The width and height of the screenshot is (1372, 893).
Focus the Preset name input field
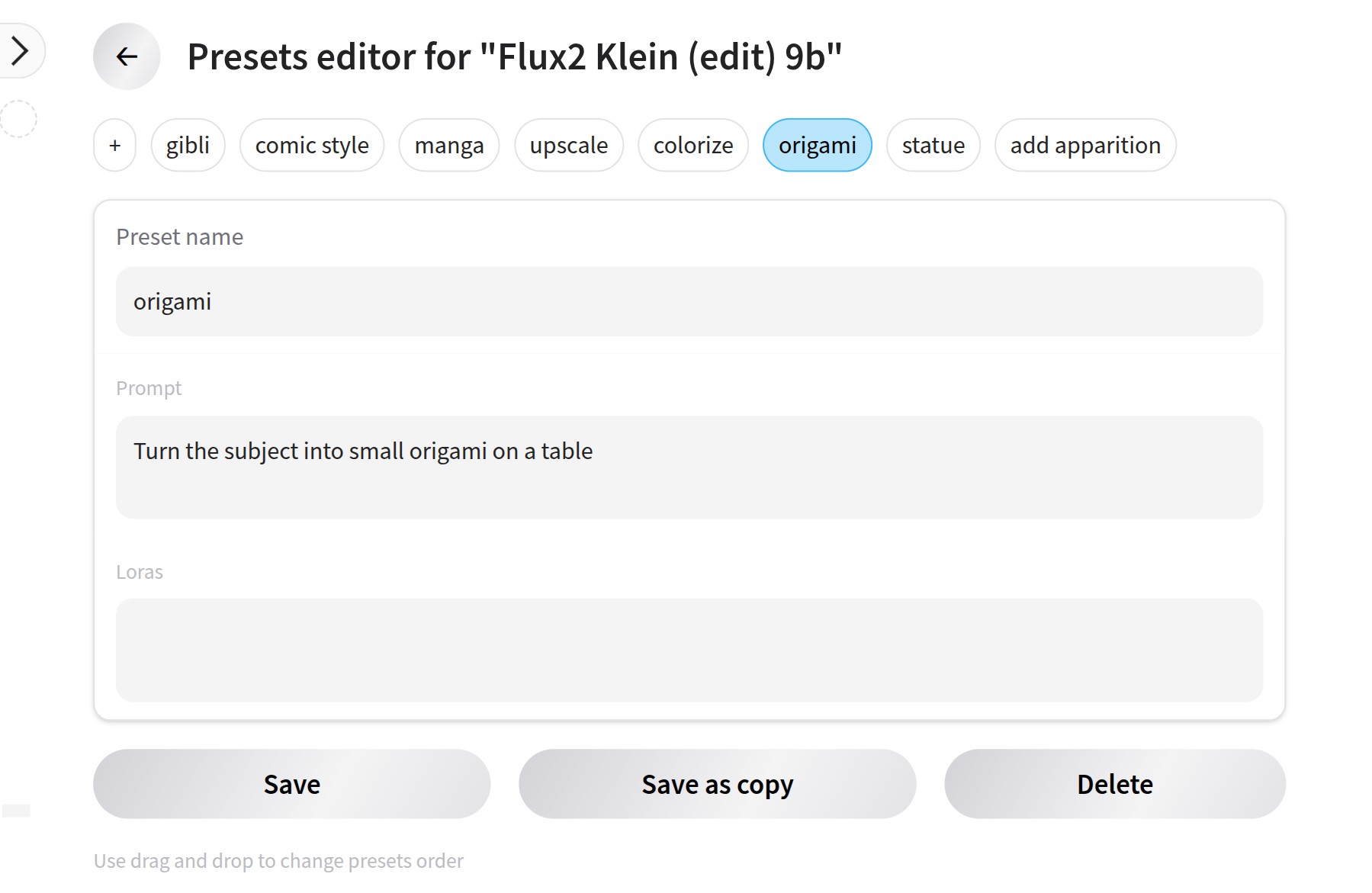(x=689, y=301)
